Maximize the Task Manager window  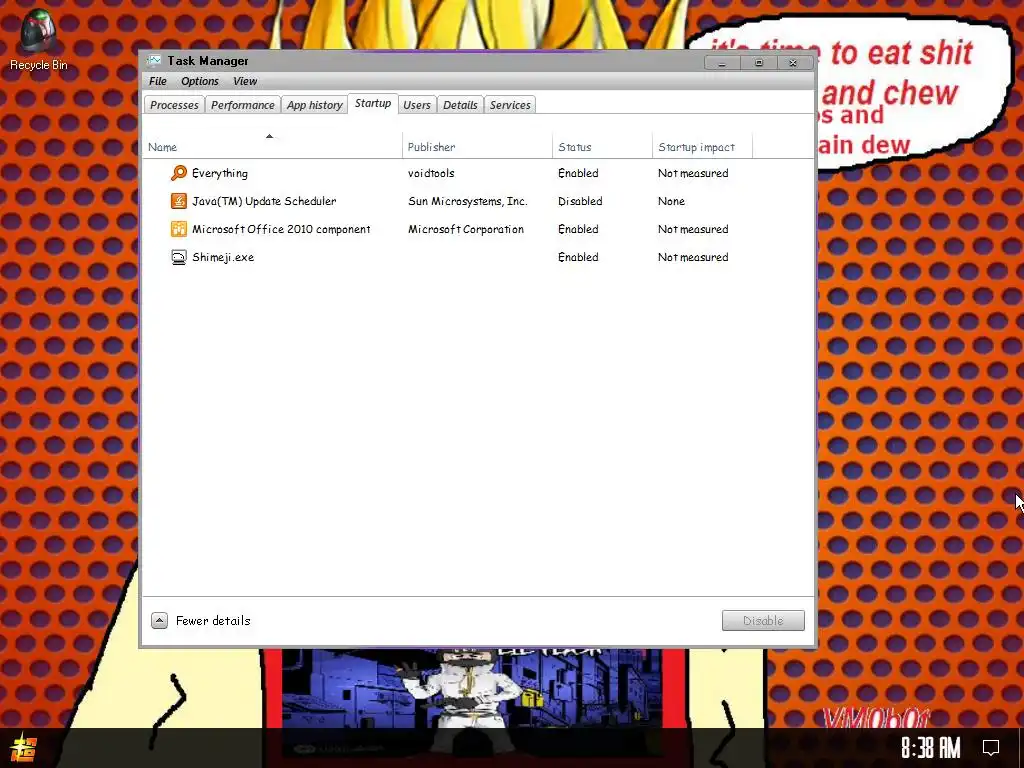coord(758,63)
